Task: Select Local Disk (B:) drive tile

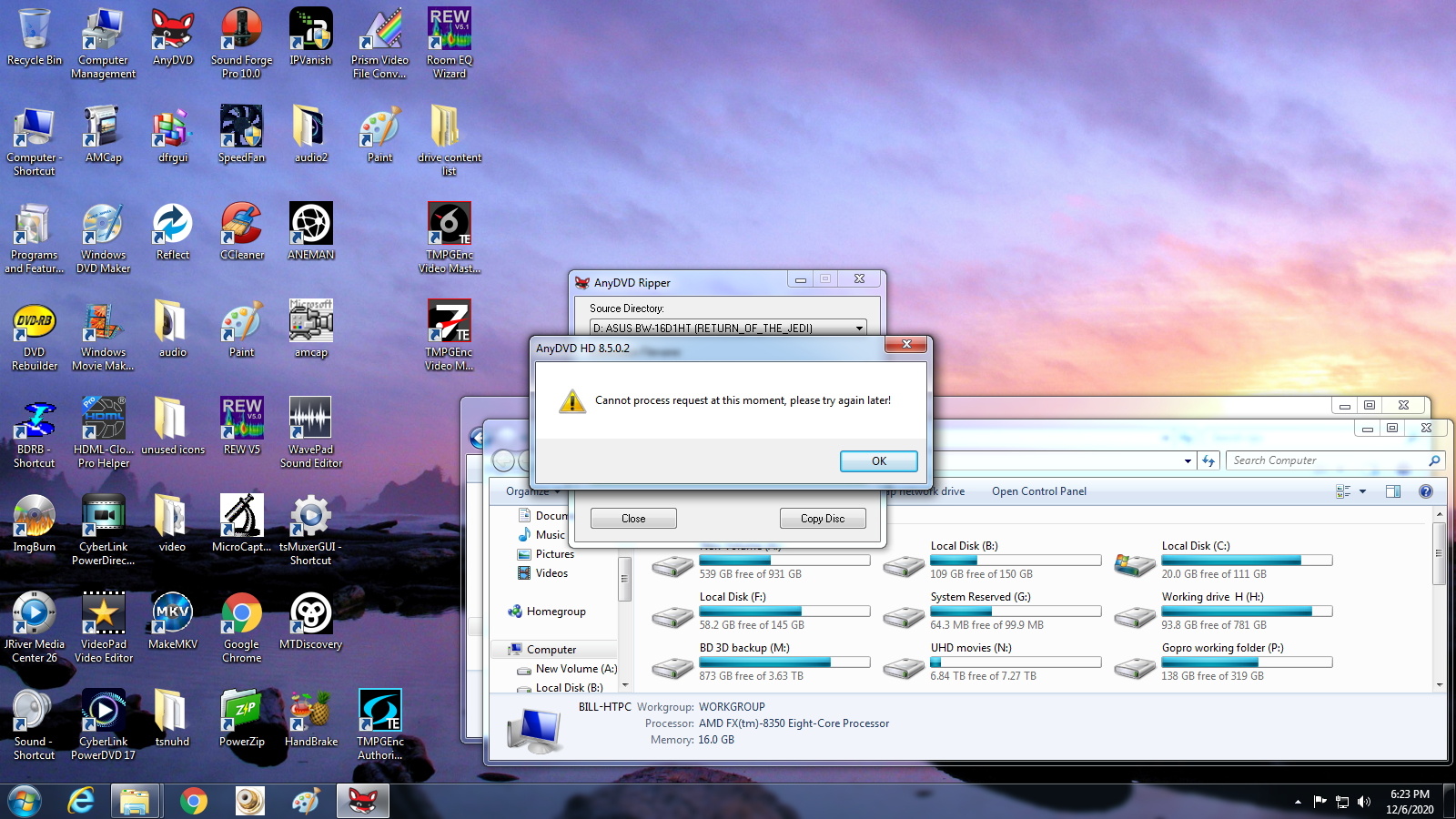Action: coord(993,560)
